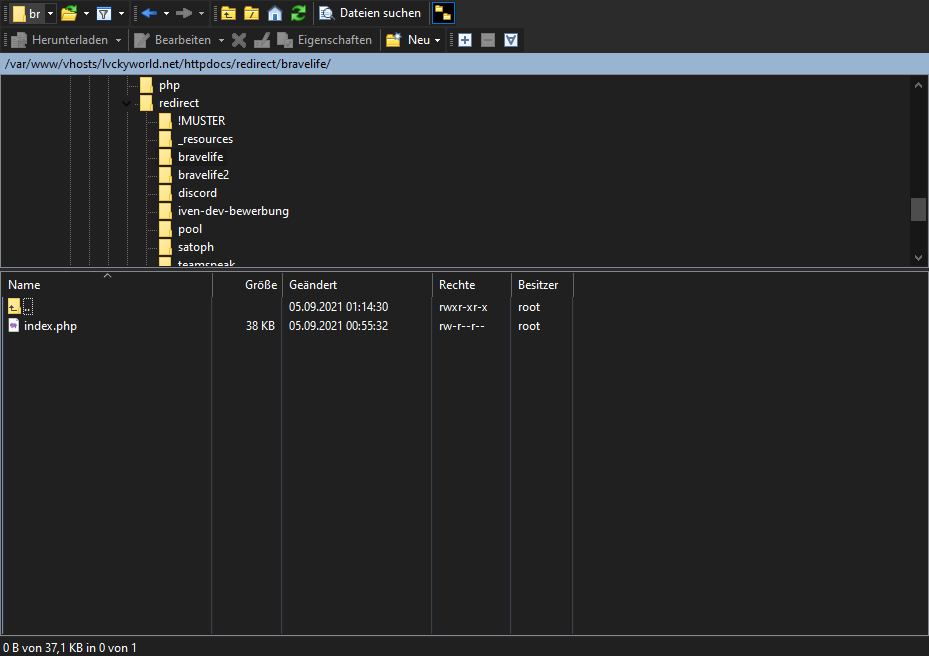Image resolution: width=929 pixels, height=656 pixels.
Task: Select the bravelife2 folder in tree
Action: [203, 175]
